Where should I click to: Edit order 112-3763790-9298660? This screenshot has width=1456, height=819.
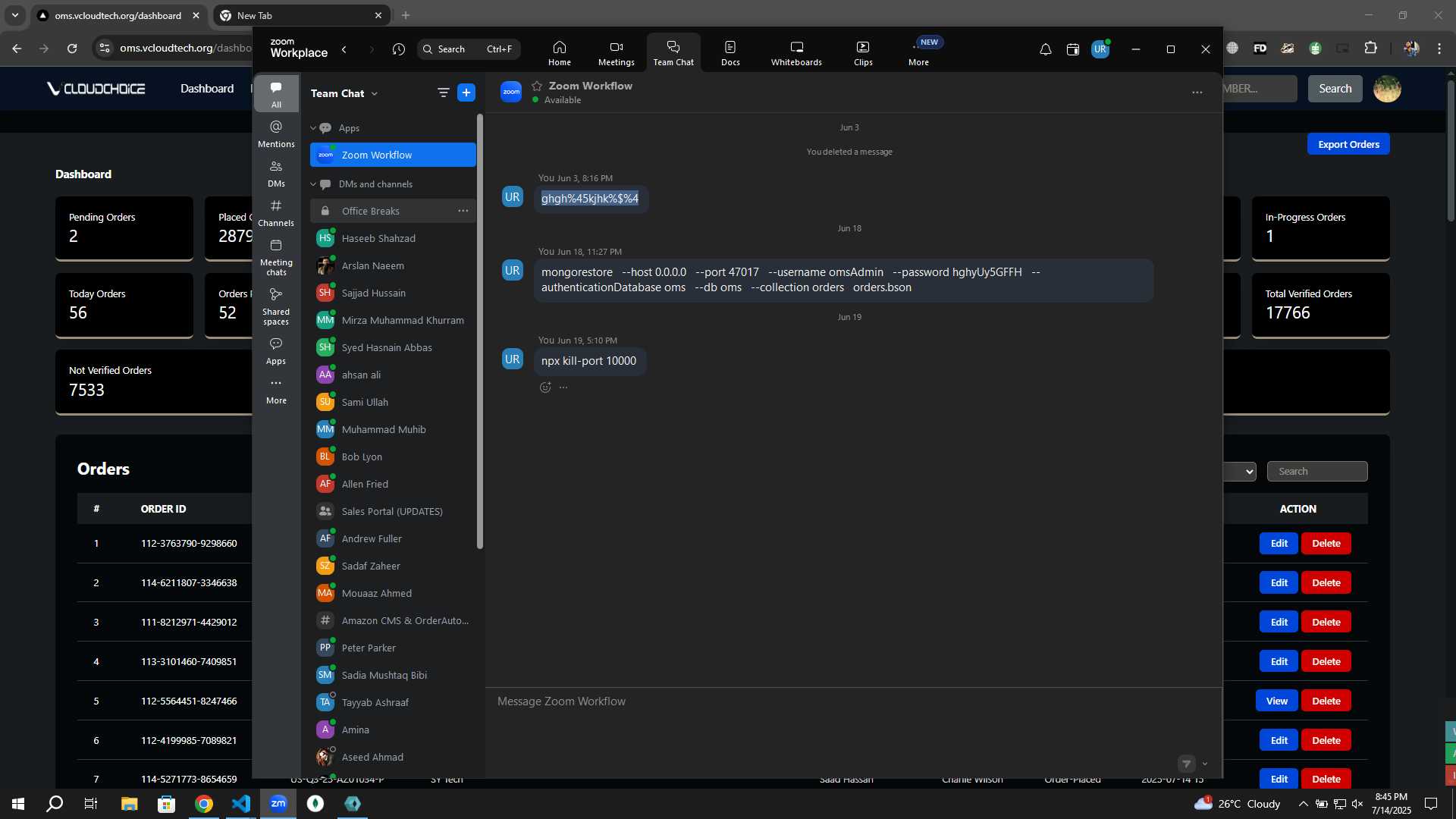pos(1279,543)
